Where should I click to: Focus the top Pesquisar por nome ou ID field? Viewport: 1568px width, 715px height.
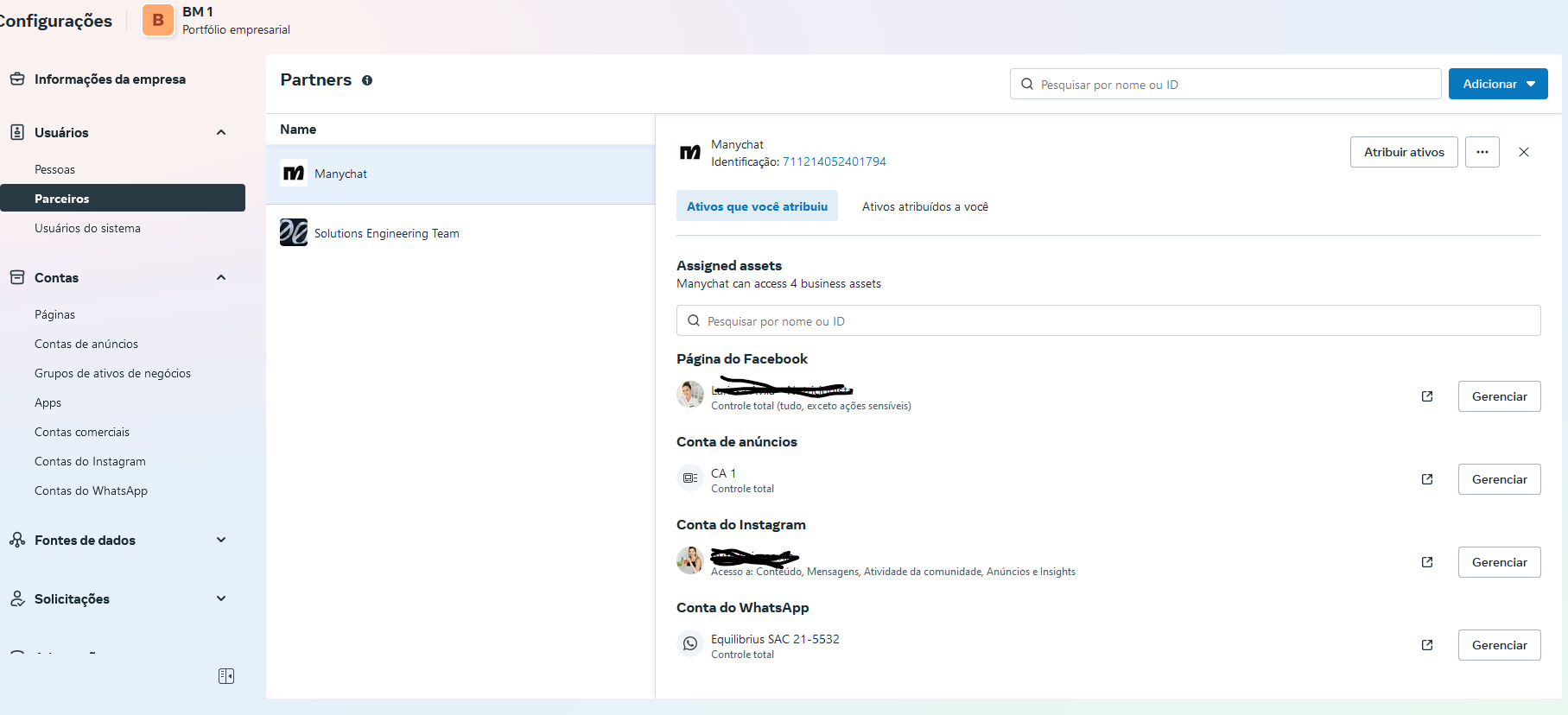[x=1225, y=84]
